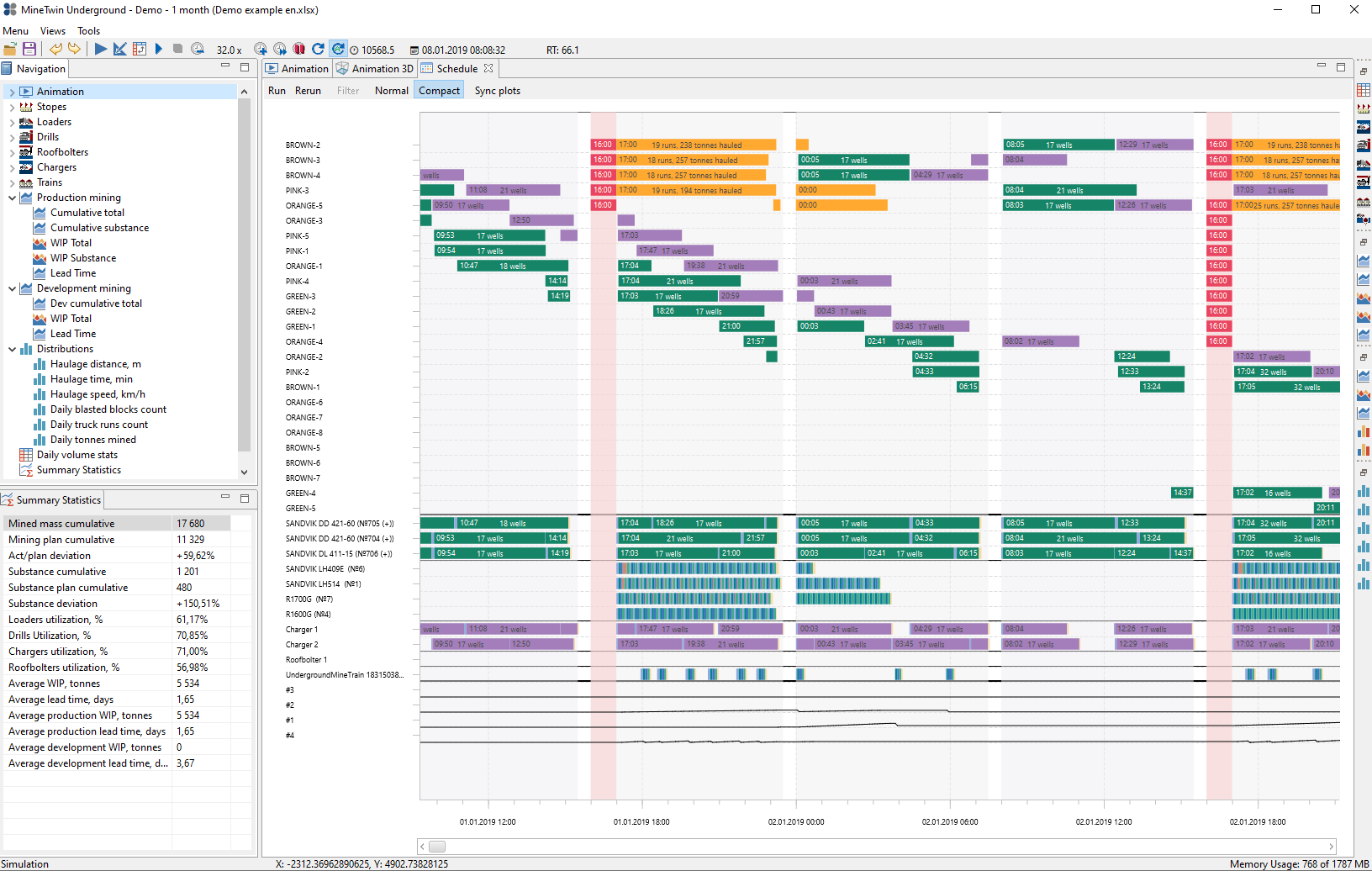Toggle the Compact schedule view
1372x871 pixels.
pyautogui.click(x=440, y=91)
